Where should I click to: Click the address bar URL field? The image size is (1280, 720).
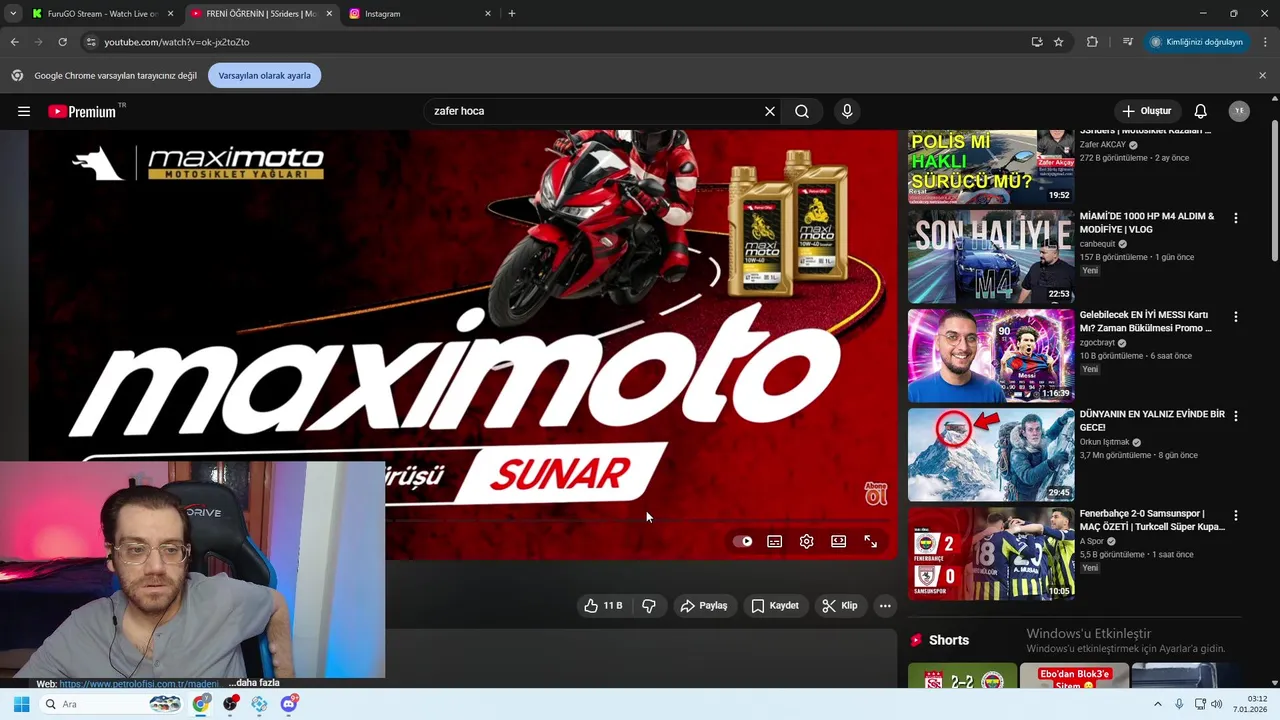(560, 42)
